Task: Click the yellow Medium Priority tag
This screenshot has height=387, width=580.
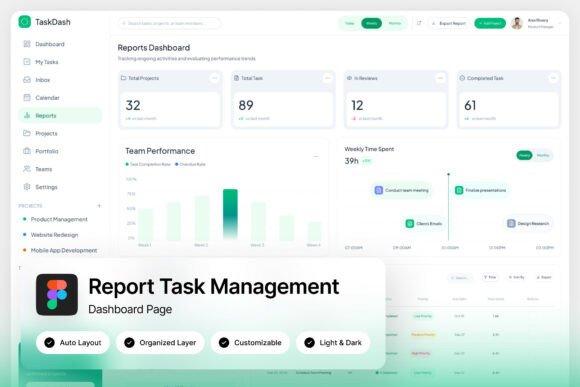Action: 423,334
